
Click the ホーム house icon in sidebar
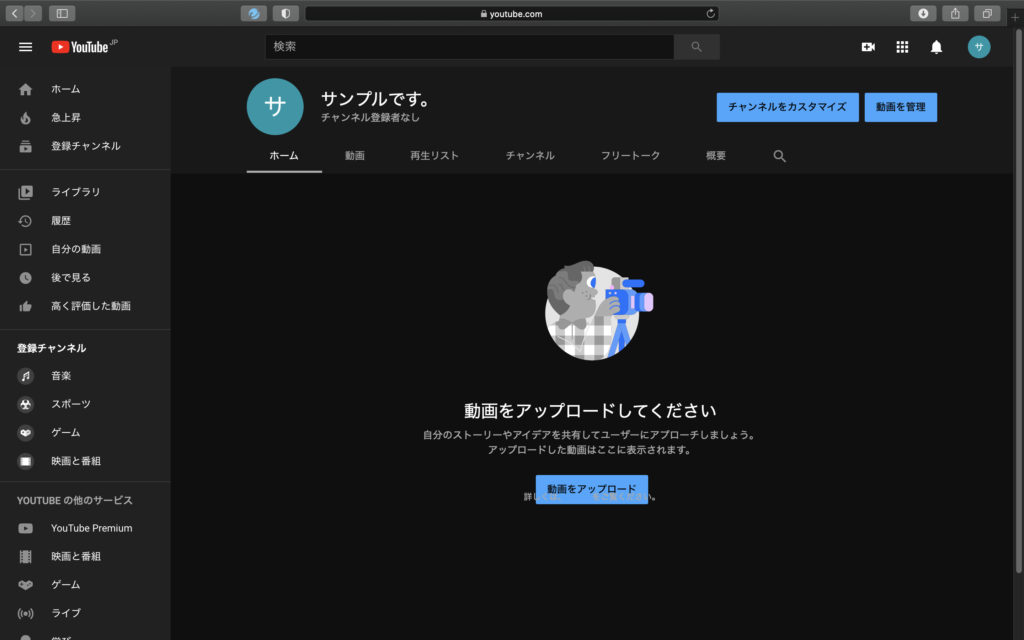point(25,89)
